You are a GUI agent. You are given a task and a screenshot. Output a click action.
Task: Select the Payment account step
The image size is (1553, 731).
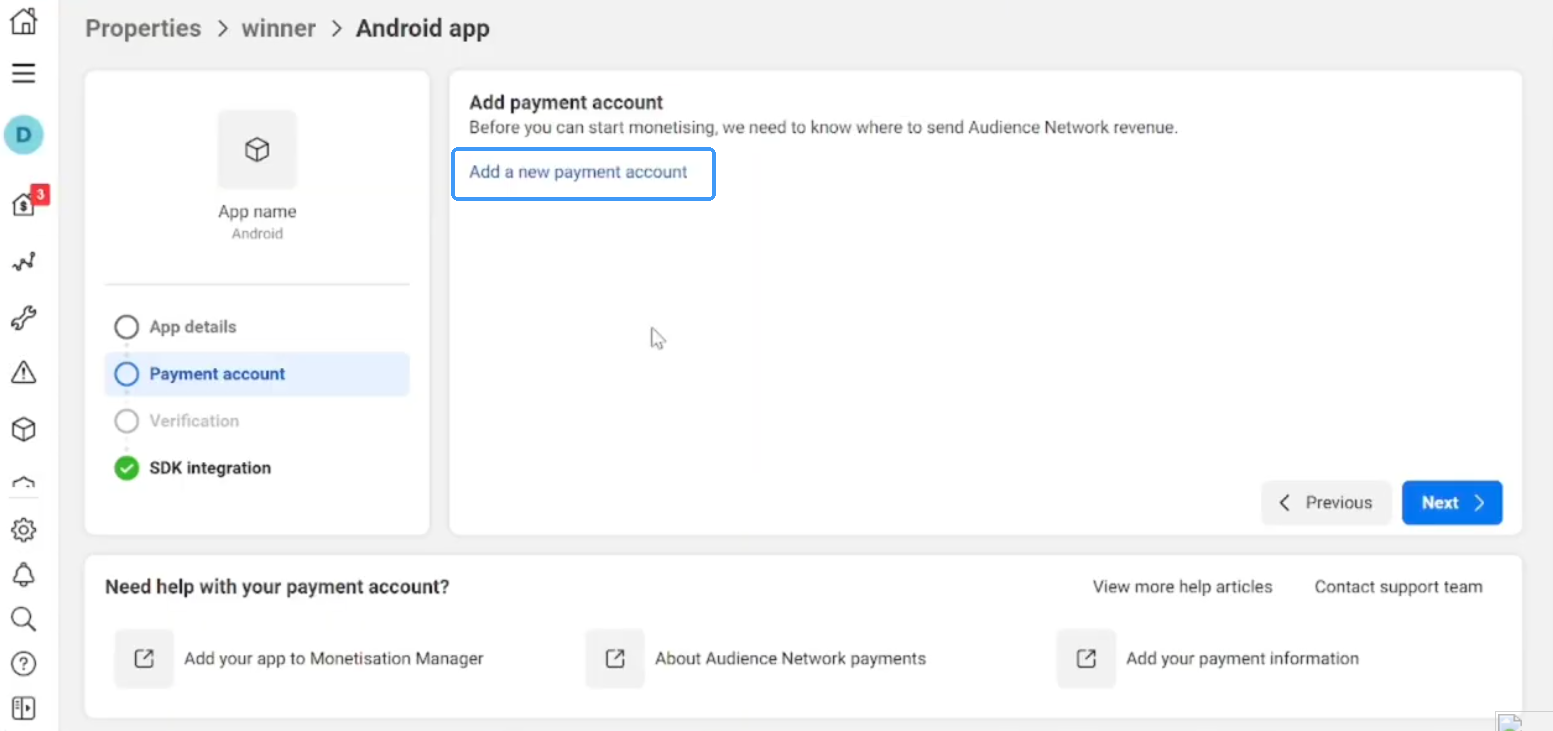(x=257, y=374)
